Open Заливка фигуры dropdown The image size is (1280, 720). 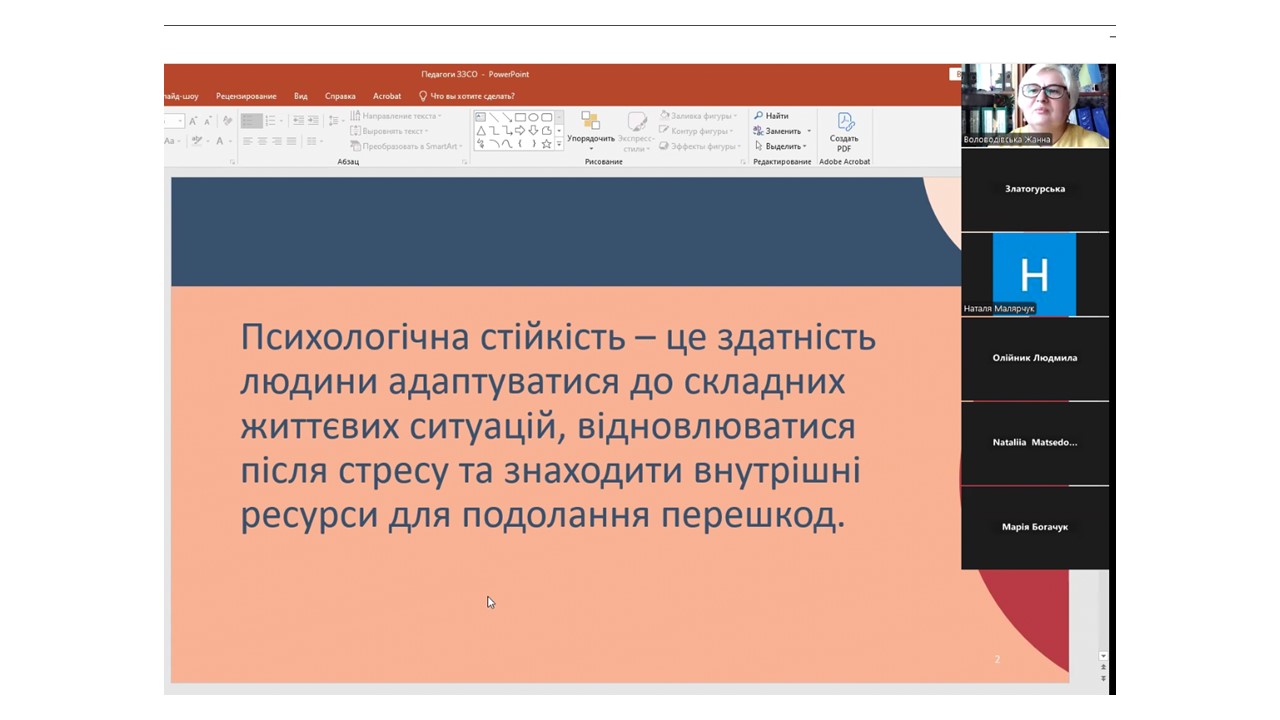pyautogui.click(x=697, y=116)
